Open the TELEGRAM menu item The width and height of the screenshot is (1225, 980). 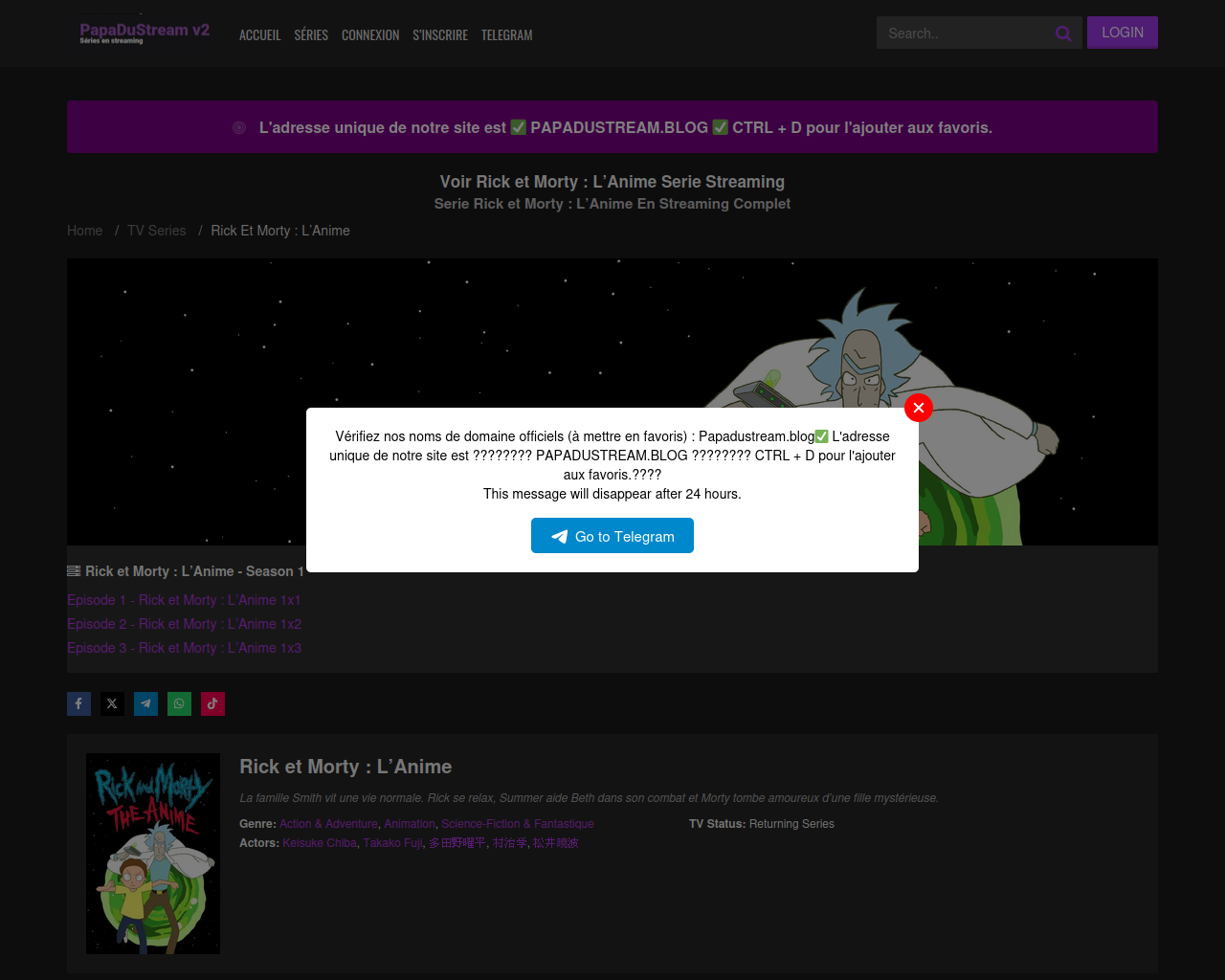pyautogui.click(x=507, y=34)
